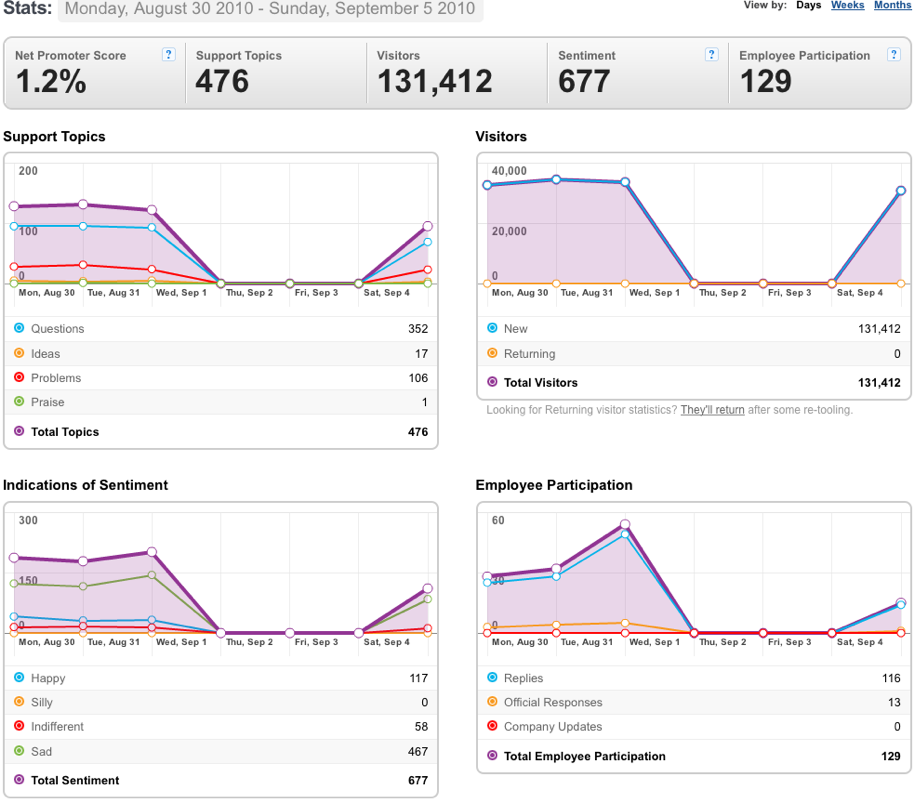This screenshot has width=915, height=804.
Task: Click Total Topics point on Tue, Aug 31
Action: click(83, 204)
